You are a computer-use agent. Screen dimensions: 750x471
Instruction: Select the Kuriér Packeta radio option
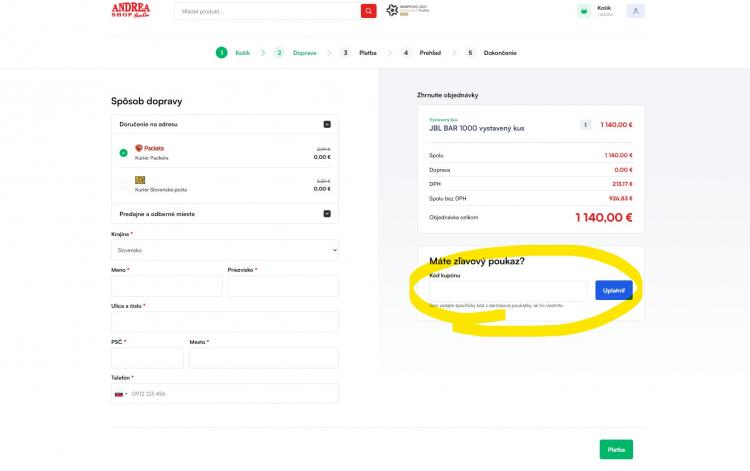[x=123, y=153]
